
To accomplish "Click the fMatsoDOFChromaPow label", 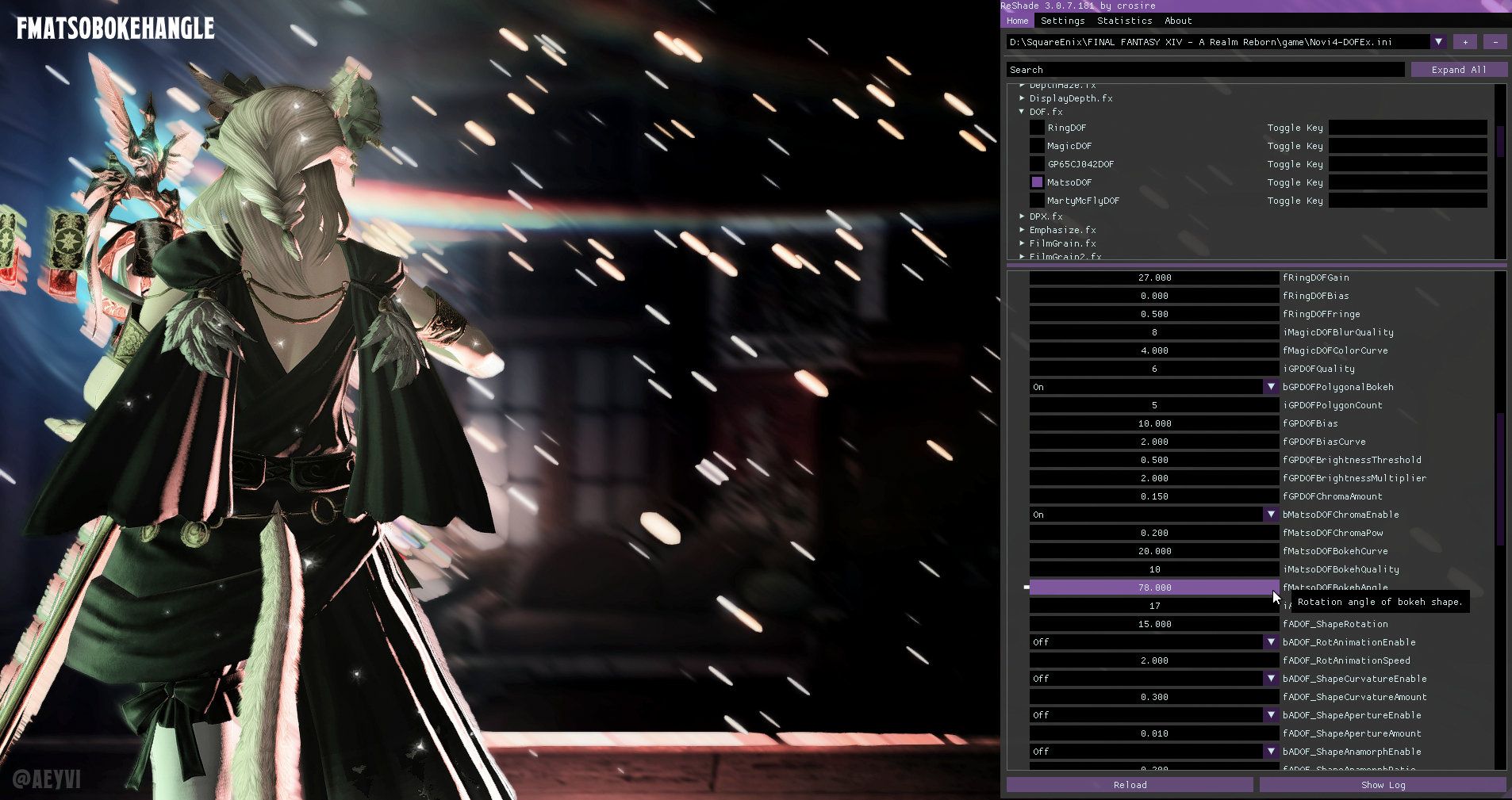I will (1333, 533).
